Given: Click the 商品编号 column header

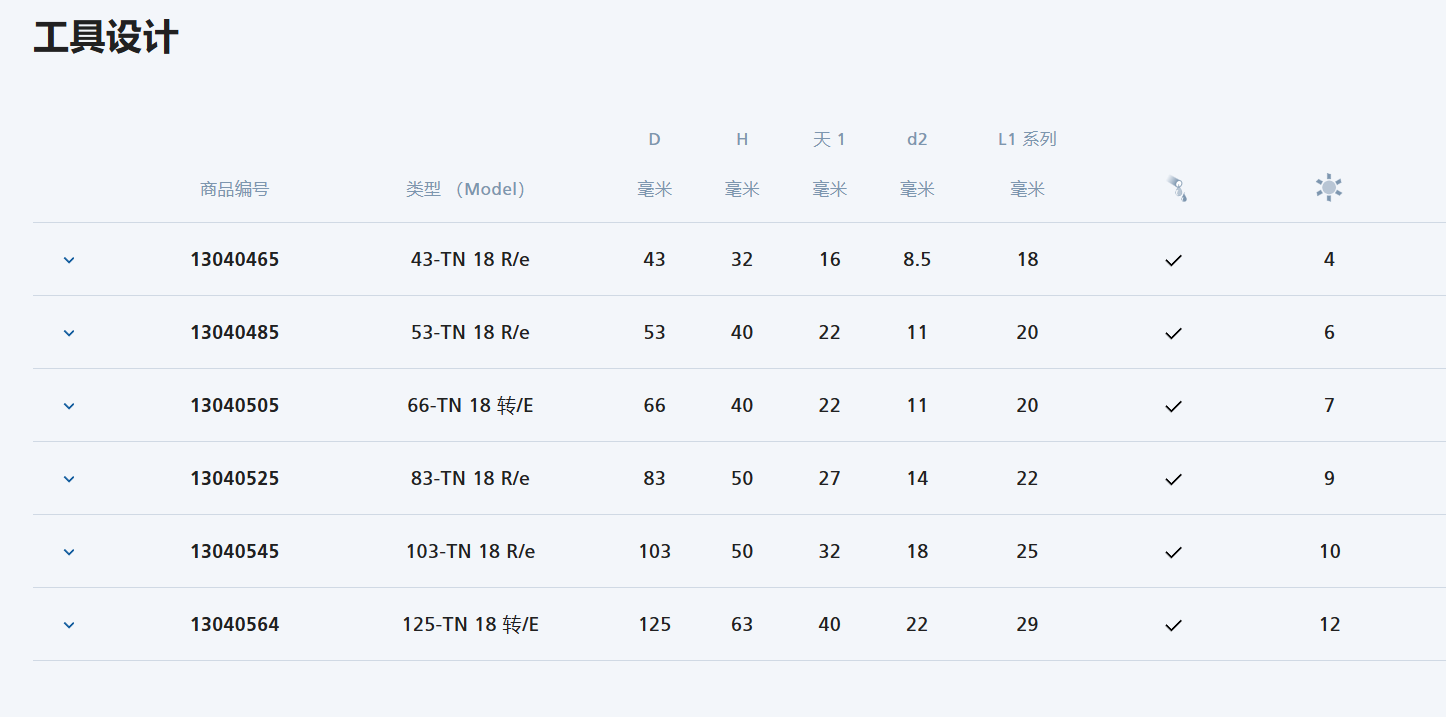Looking at the screenshot, I should (x=234, y=189).
